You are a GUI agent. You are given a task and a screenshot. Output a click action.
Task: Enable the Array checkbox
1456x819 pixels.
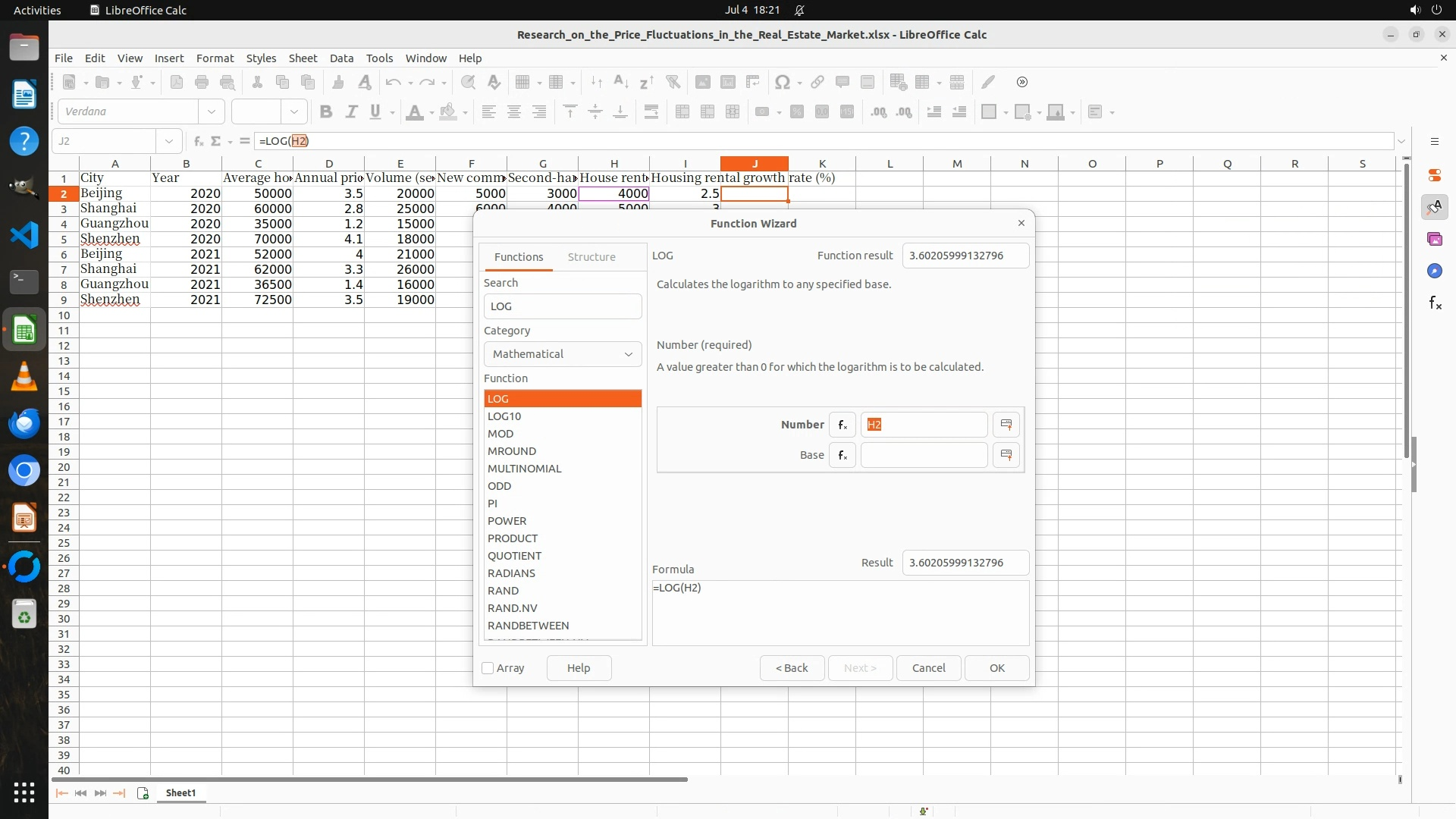pyautogui.click(x=488, y=668)
